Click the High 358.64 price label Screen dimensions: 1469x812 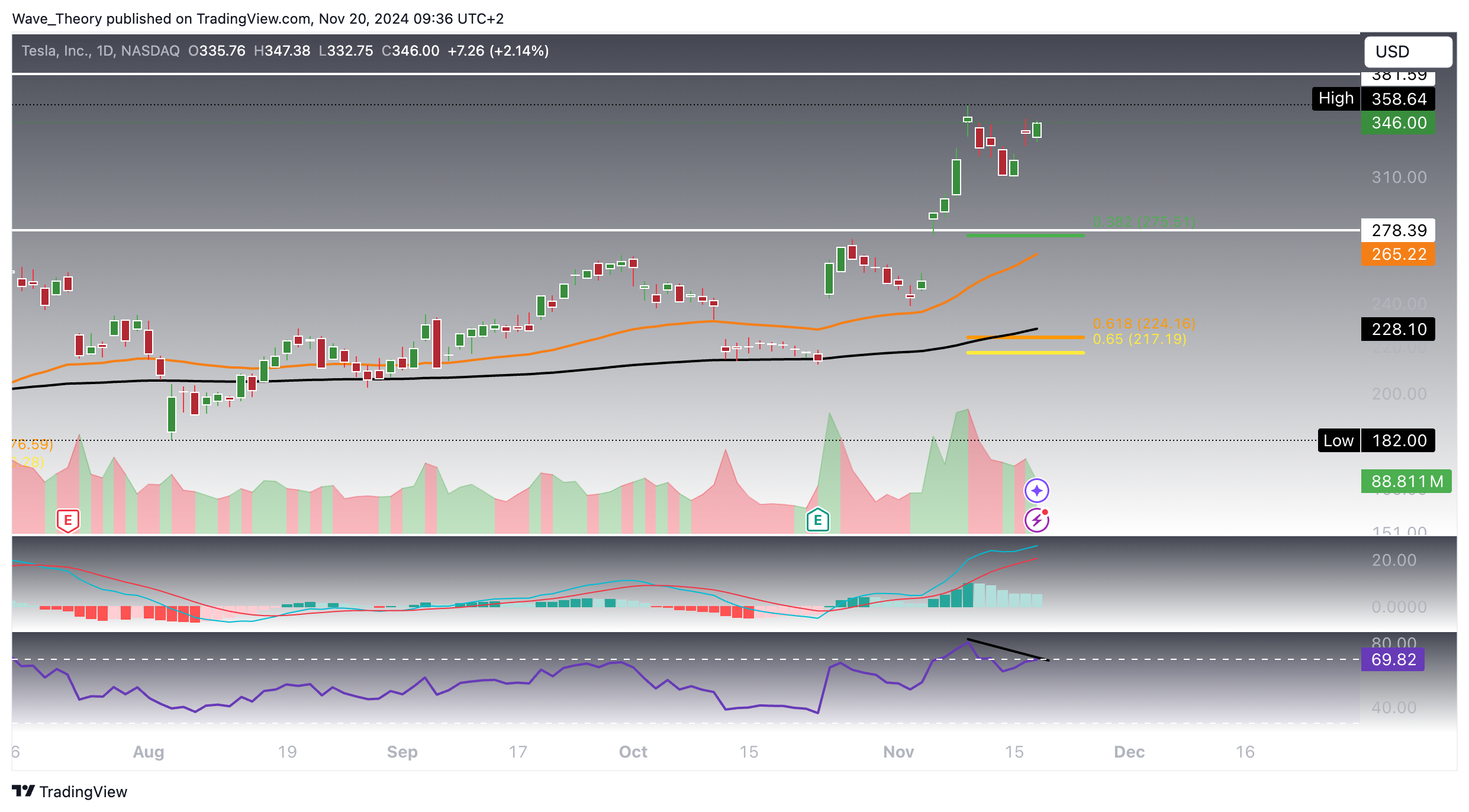tap(1373, 99)
